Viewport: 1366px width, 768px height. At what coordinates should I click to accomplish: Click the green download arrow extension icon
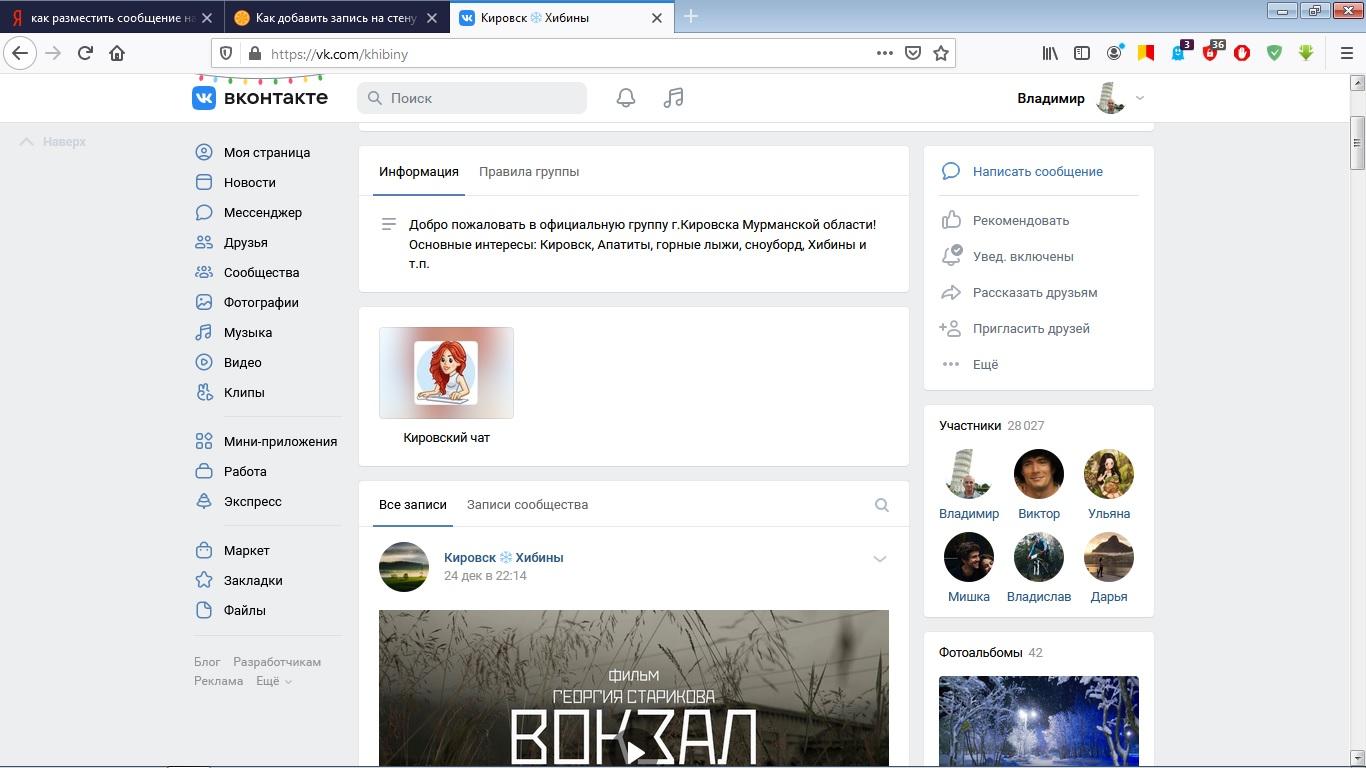(x=1306, y=53)
